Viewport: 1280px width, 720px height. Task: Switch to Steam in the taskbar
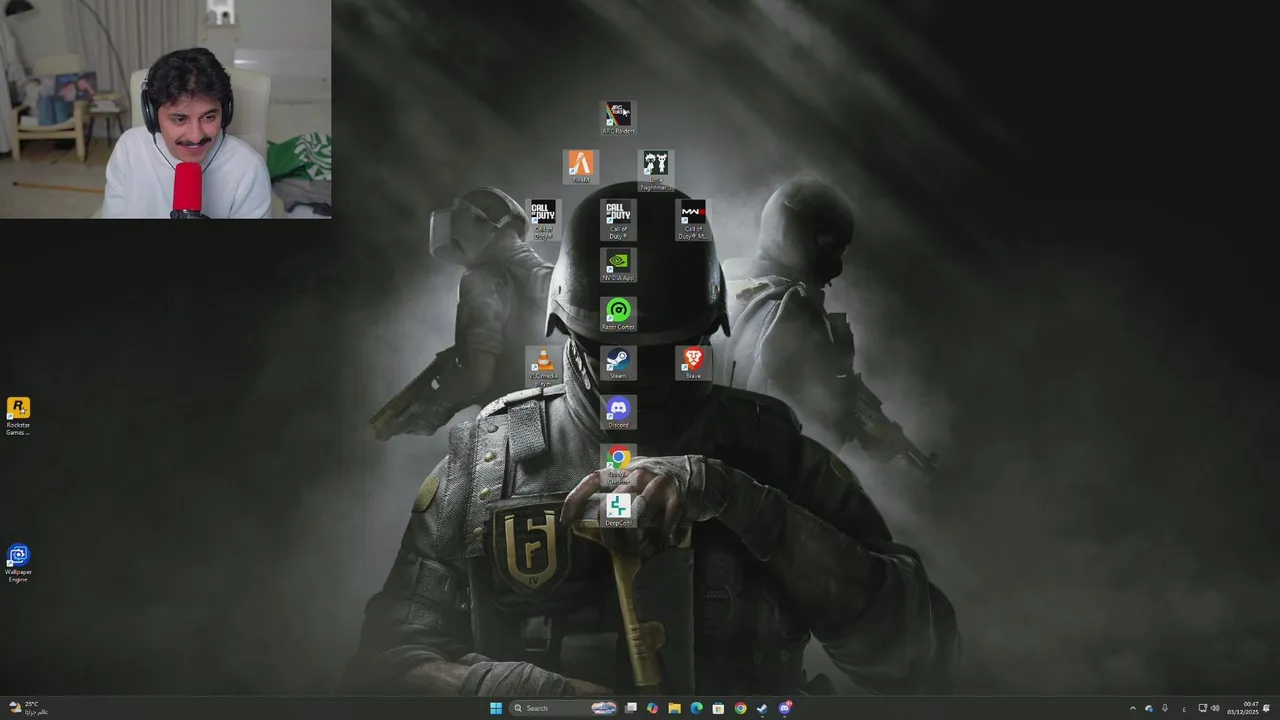pyautogui.click(x=762, y=708)
